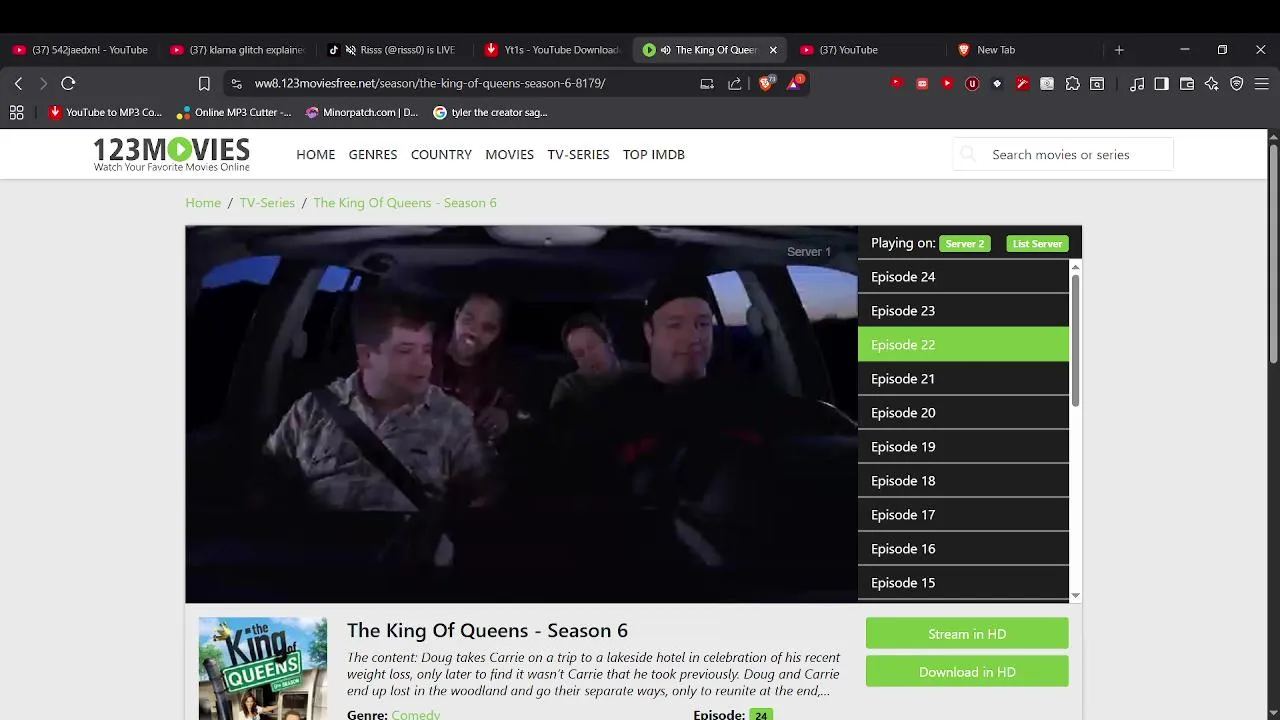Screen dimensions: 1280x720
Task: Open the page search extension icon
Action: [1097, 84]
